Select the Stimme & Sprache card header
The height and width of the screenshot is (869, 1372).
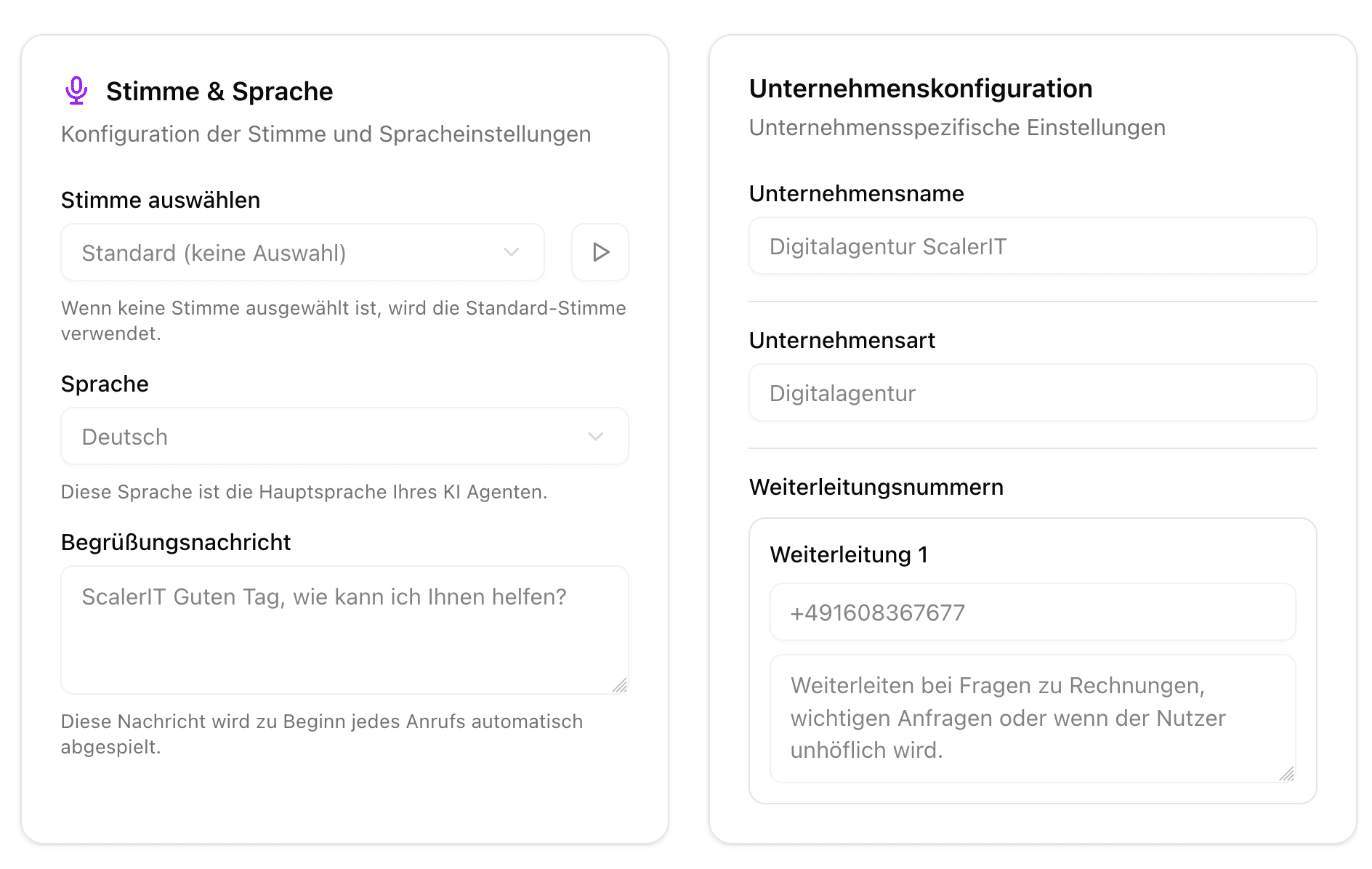(219, 91)
